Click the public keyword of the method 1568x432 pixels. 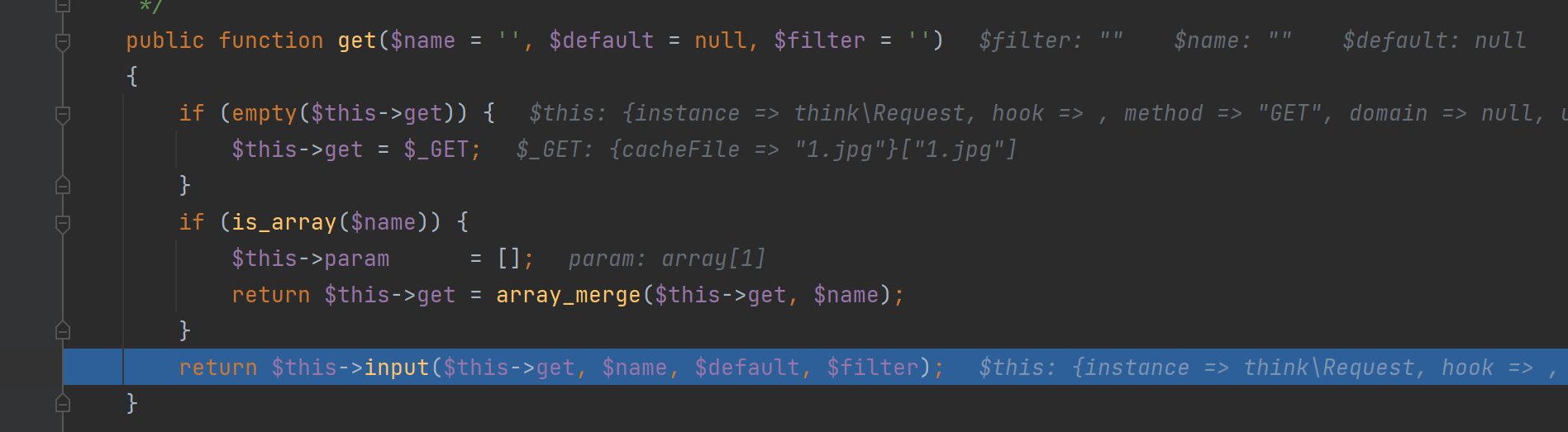click(164, 40)
